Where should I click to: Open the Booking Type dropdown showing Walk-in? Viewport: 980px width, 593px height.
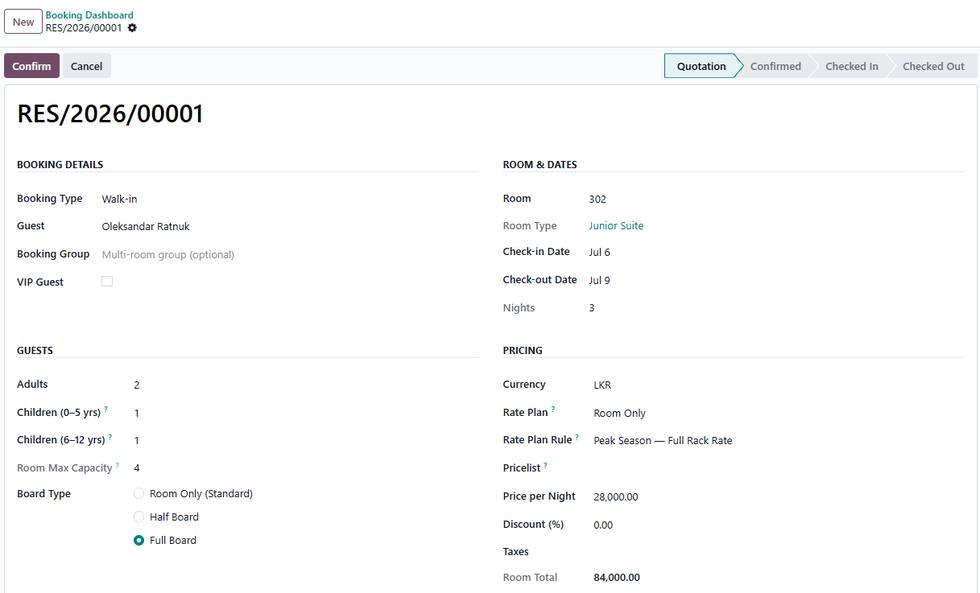[x=289, y=199]
